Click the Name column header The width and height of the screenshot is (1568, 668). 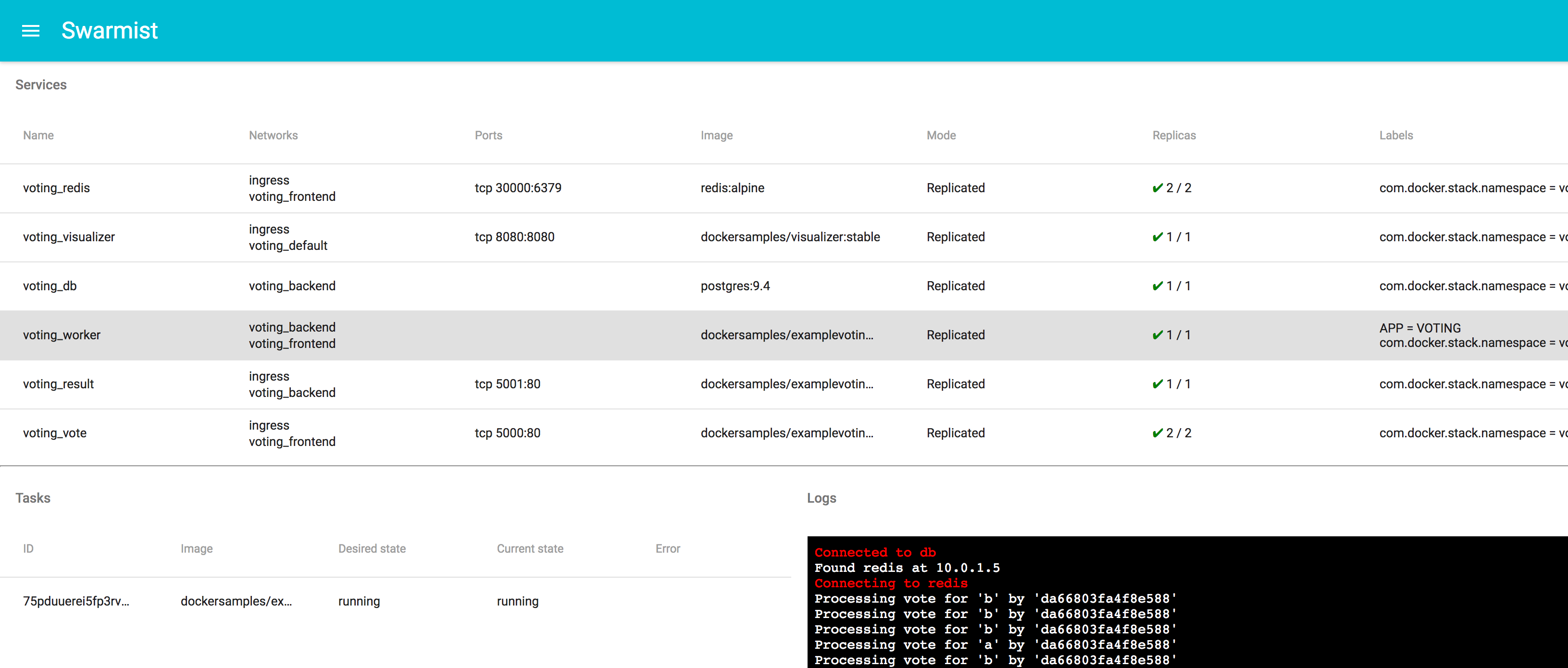[38, 135]
